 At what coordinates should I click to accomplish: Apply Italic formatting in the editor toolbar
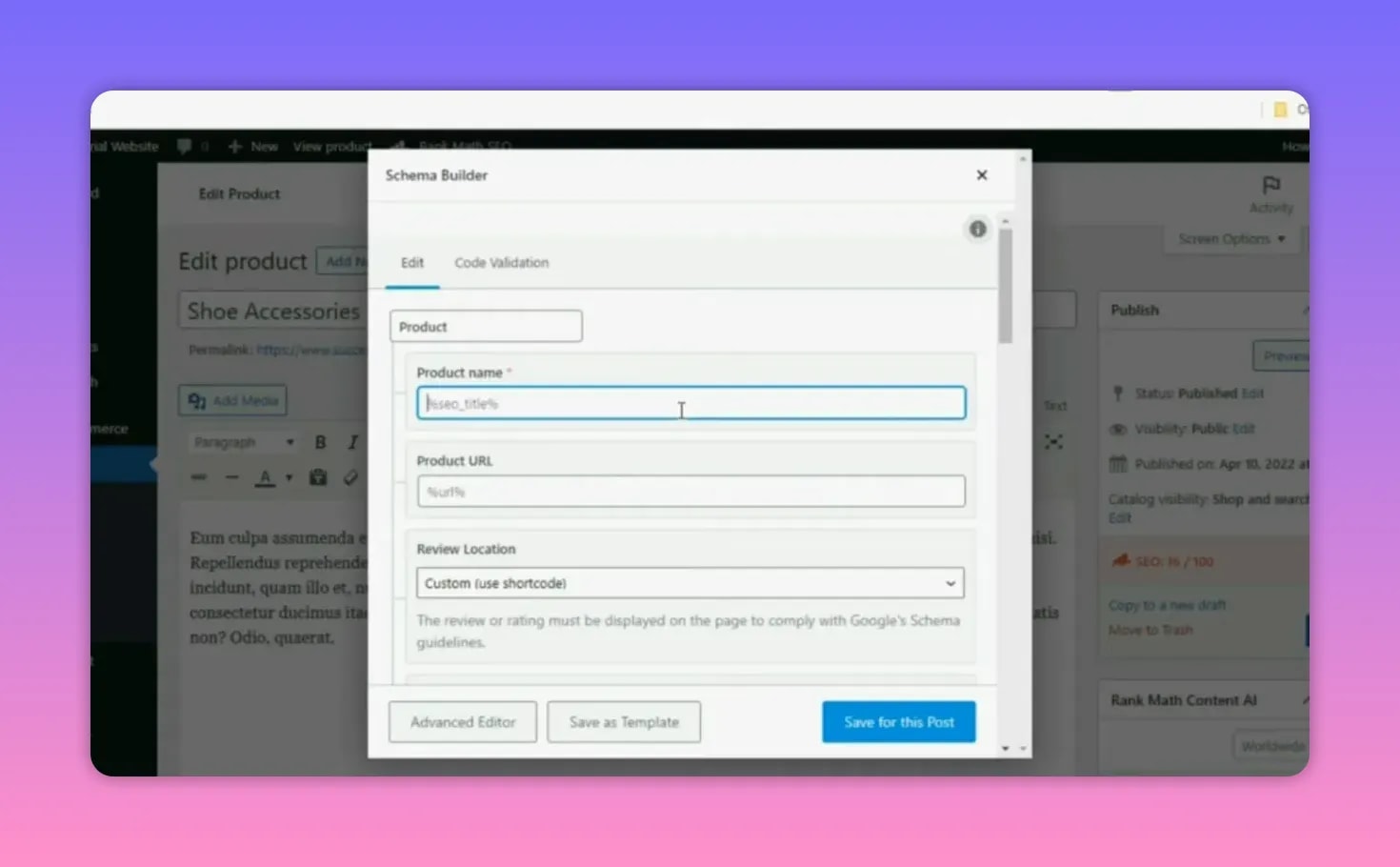click(351, 441)
